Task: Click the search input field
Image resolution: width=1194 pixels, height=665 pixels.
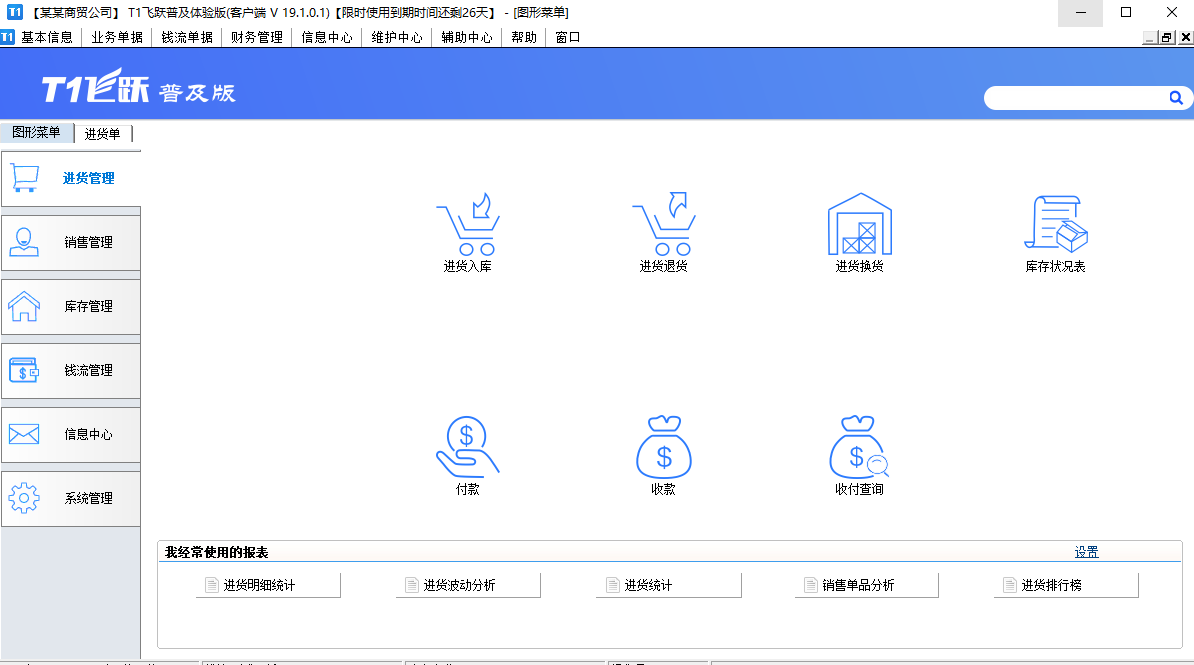Action: pyautogui.click(x=1075, y=98)
